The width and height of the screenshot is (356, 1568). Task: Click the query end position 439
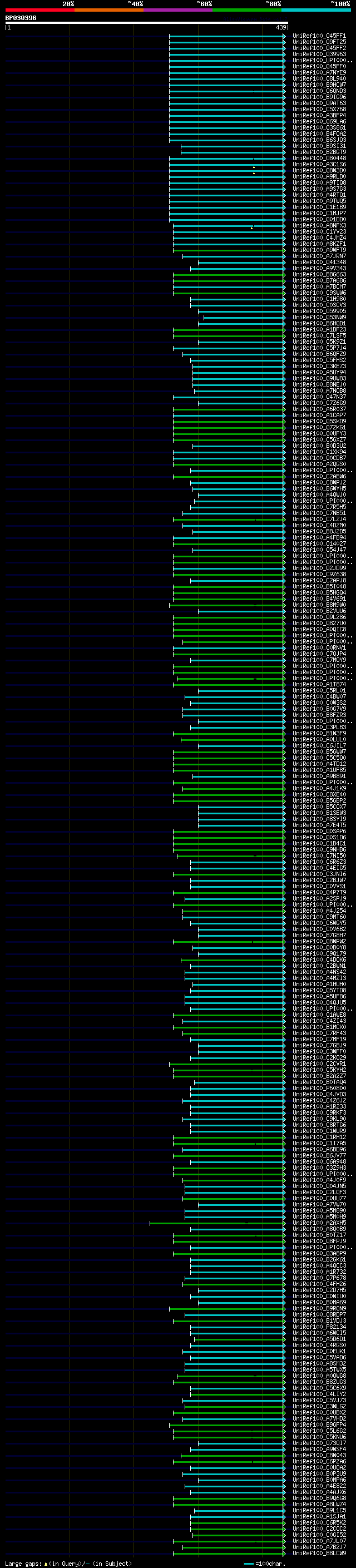point(280,27)
